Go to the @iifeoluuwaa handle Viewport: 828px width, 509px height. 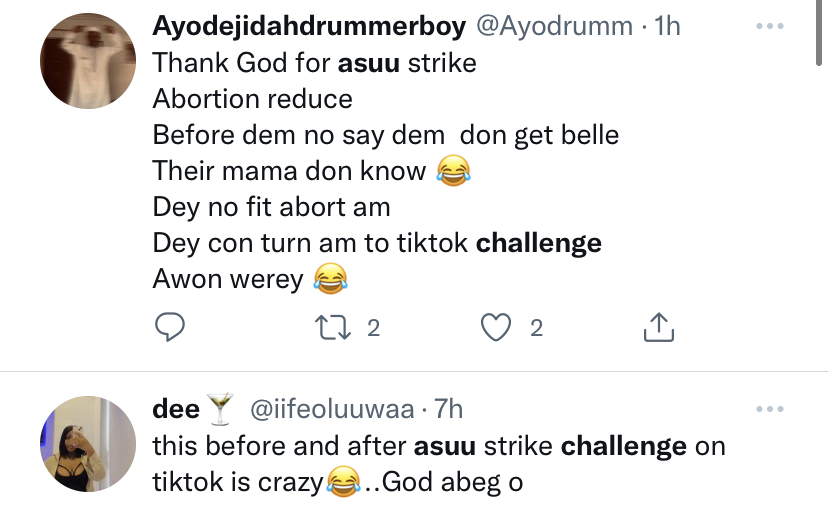pos(326,408)
